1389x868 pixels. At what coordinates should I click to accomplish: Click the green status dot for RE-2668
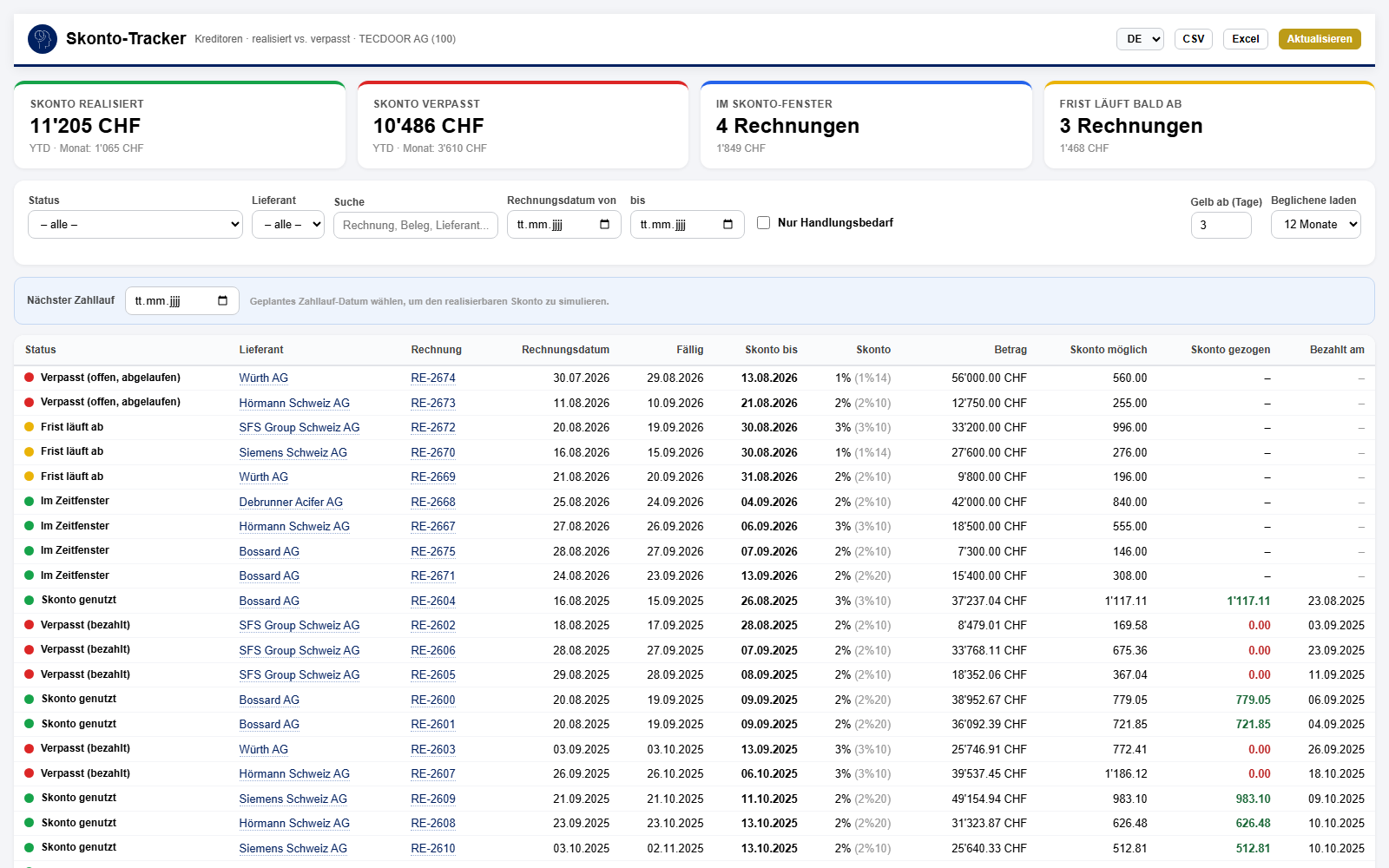30,501
